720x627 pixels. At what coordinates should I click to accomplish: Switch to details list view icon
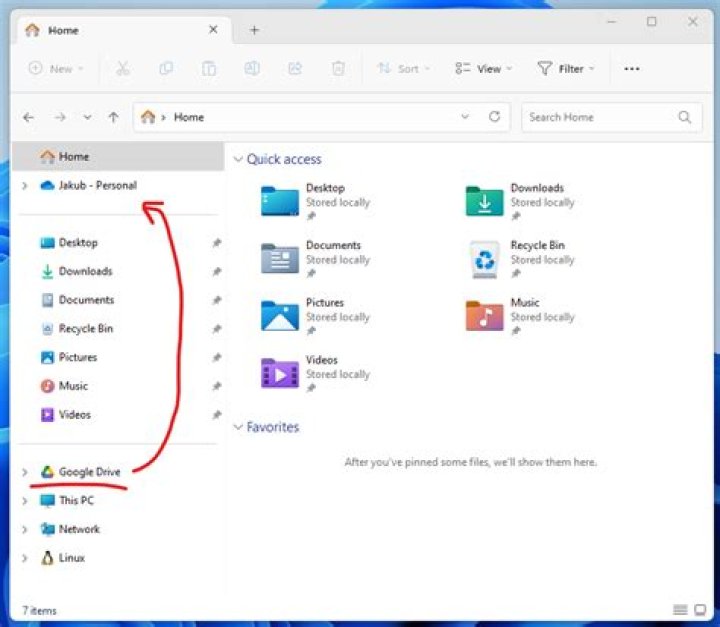[680, 610]
